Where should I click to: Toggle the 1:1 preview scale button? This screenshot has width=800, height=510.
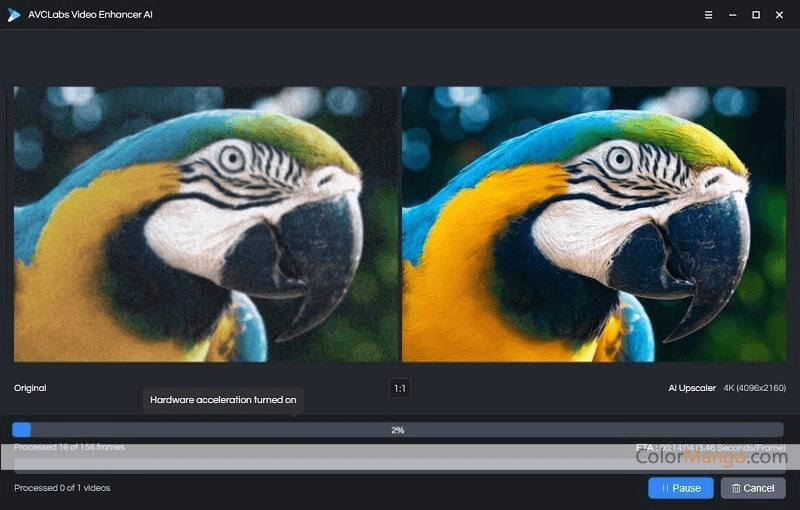point(399,388)
